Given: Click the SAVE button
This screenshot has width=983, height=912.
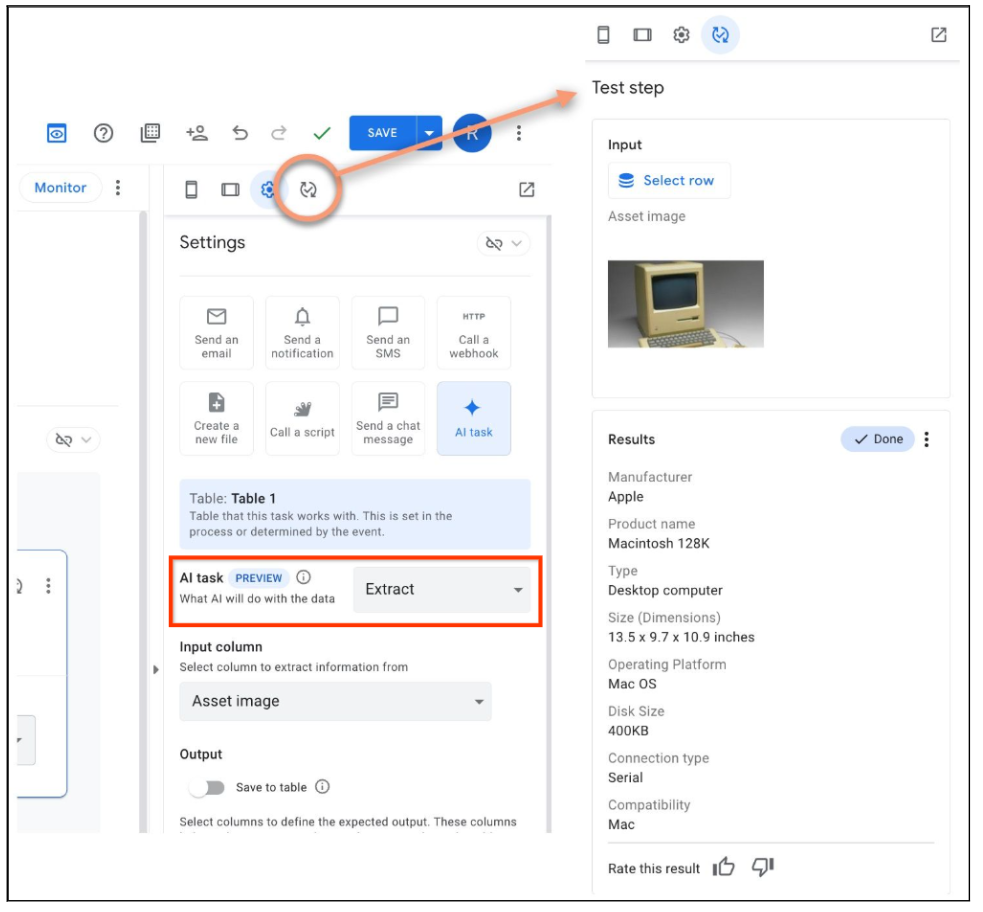Looking at the screenshot, I should click(x=382, y=133).
